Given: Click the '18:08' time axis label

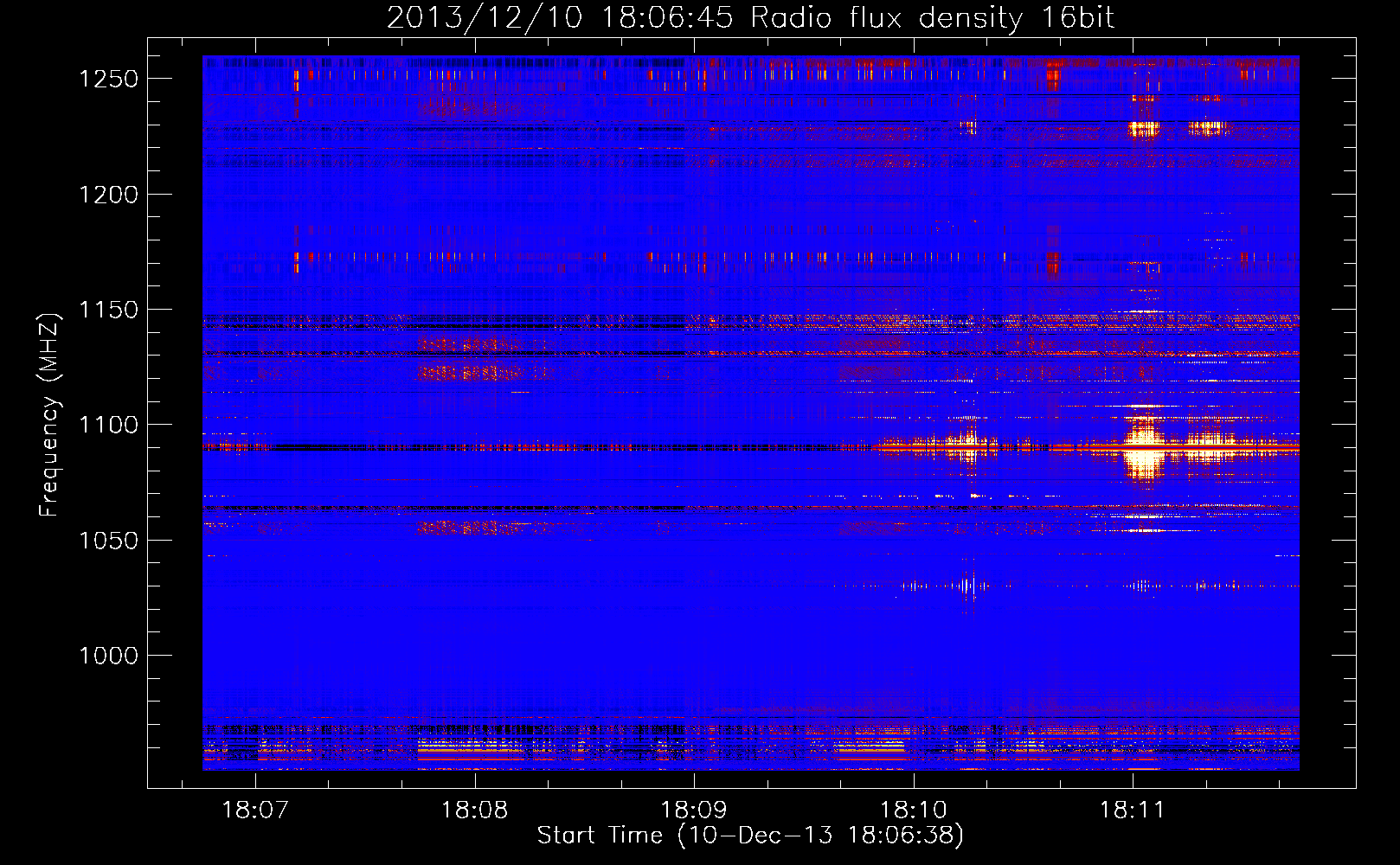Looking at the screenshot, I should [474, 811].
